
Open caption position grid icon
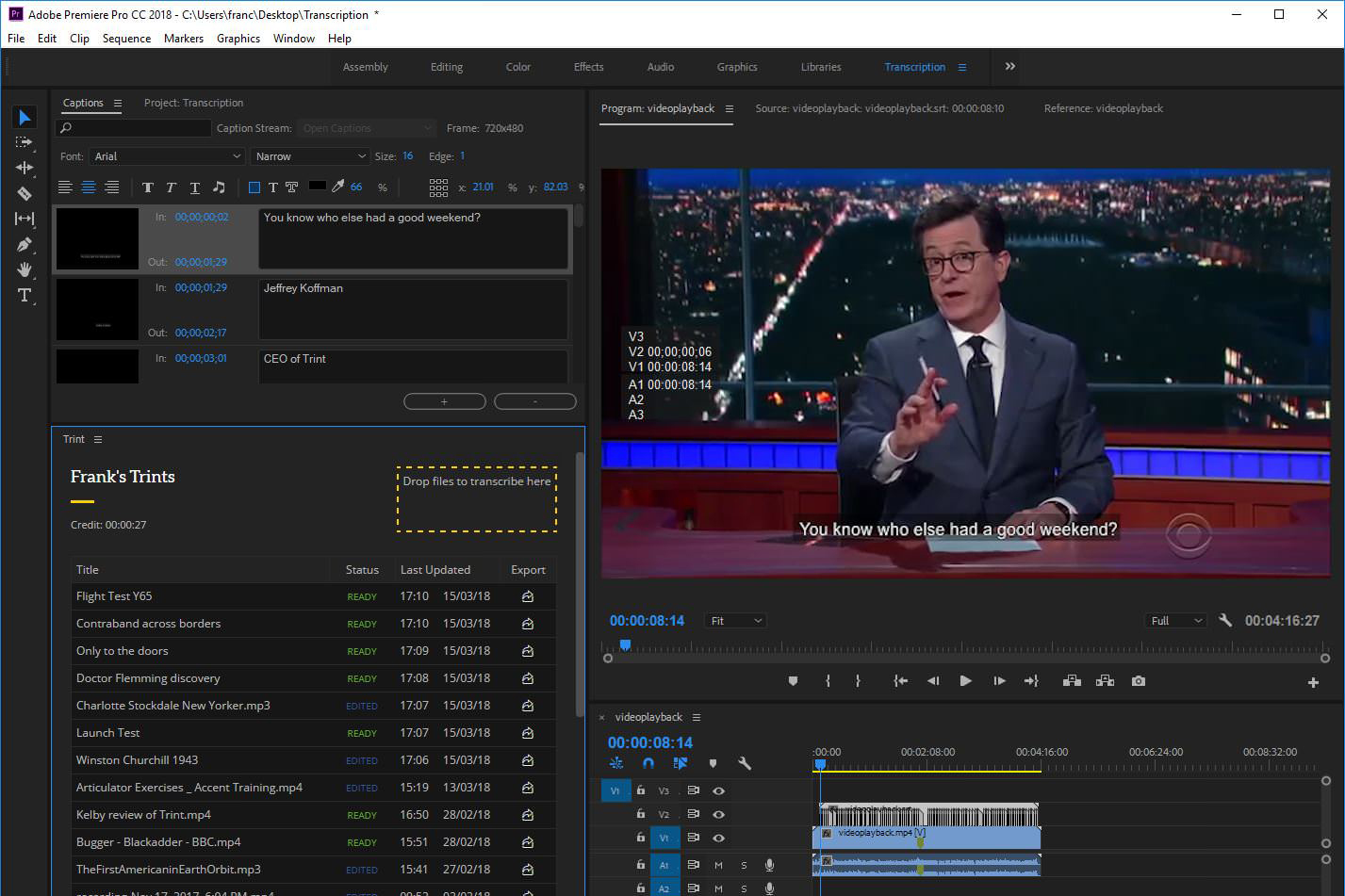(438, 187)
